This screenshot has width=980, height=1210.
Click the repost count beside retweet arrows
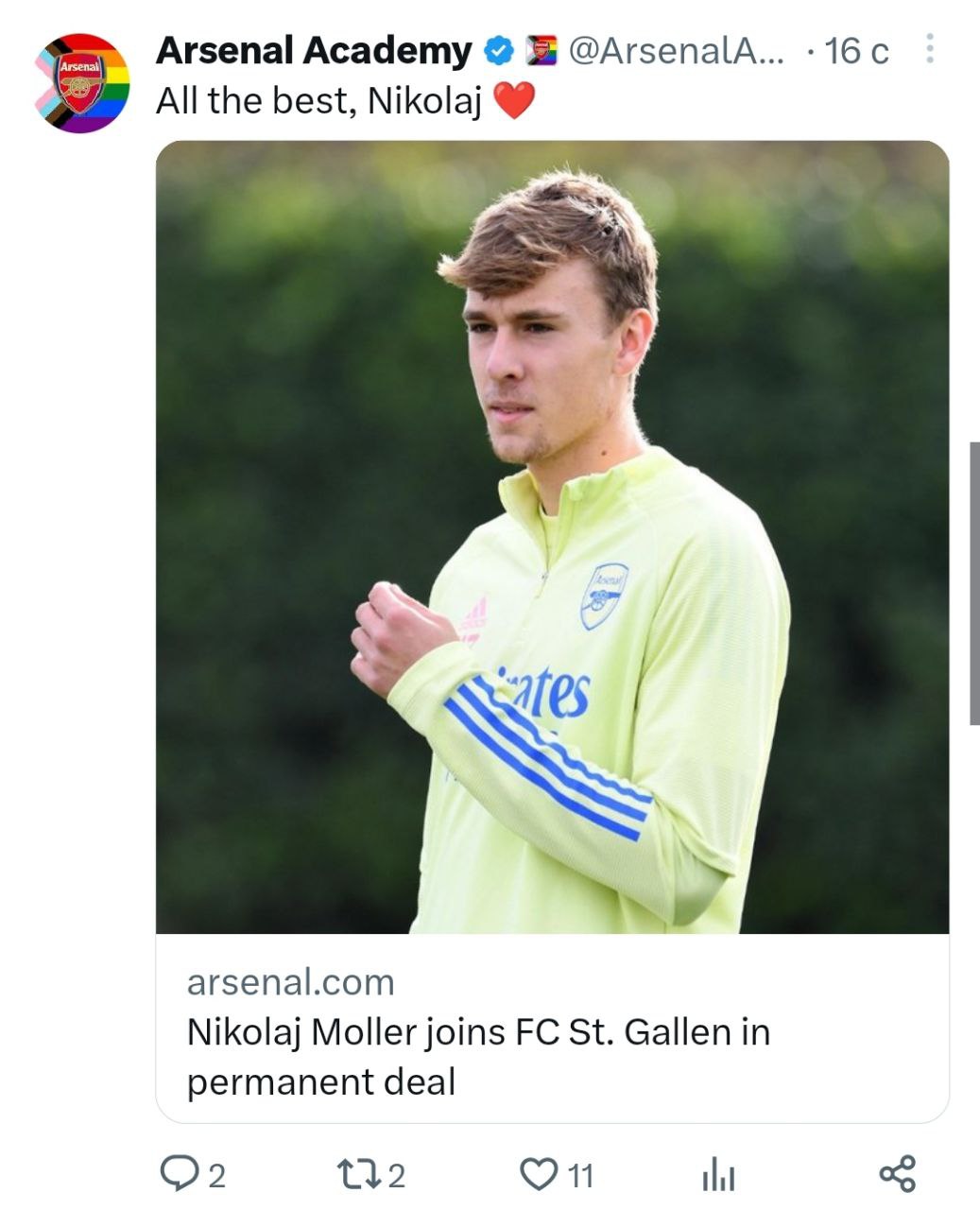click(397, 1176)
